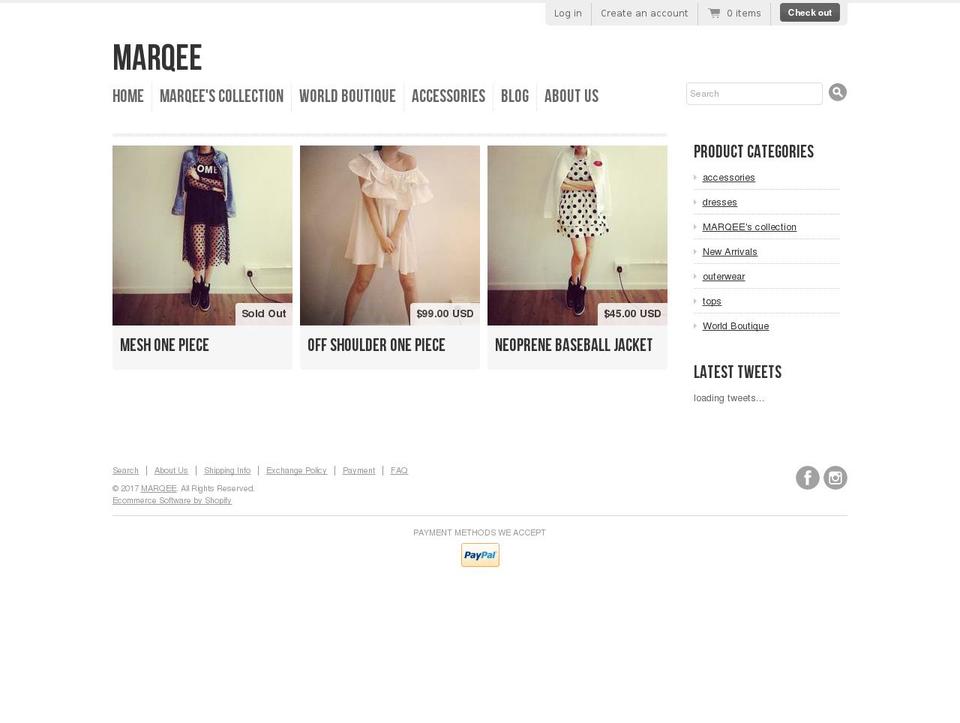Select World Boutique category link in sidebar

[735, 326]
